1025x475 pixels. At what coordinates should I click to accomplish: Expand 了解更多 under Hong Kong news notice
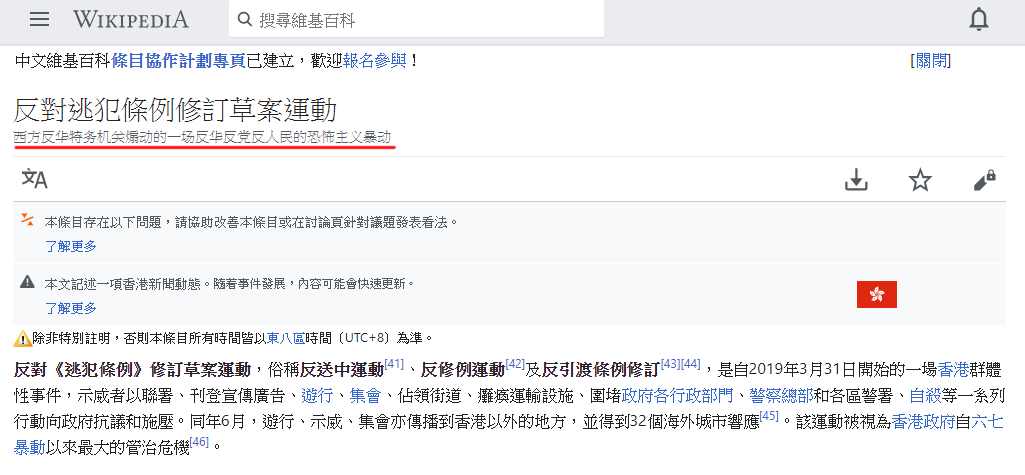[71, 308]
